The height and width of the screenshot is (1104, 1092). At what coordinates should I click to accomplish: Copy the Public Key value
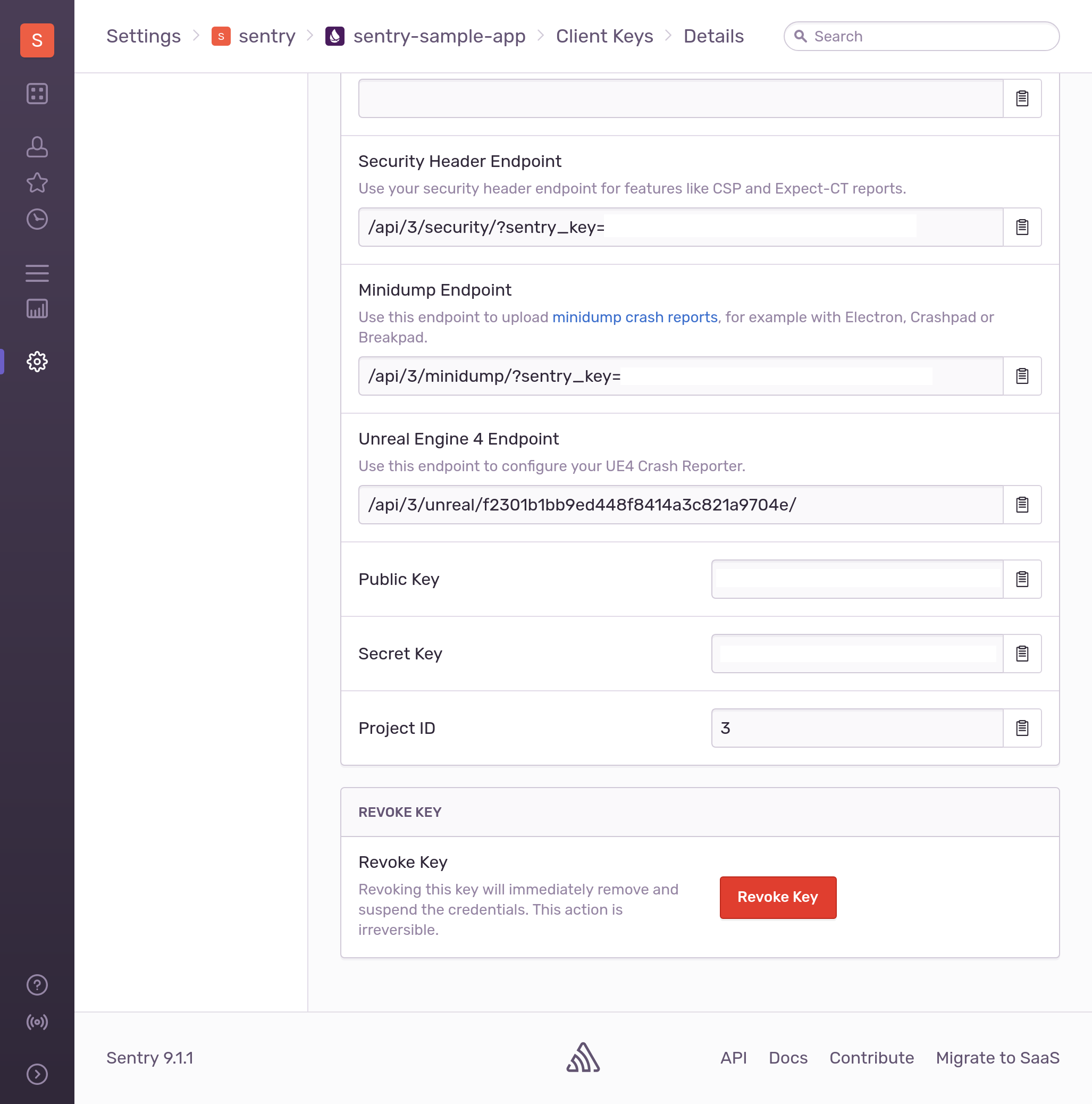pyautogui.click(x=1022, y=579)
